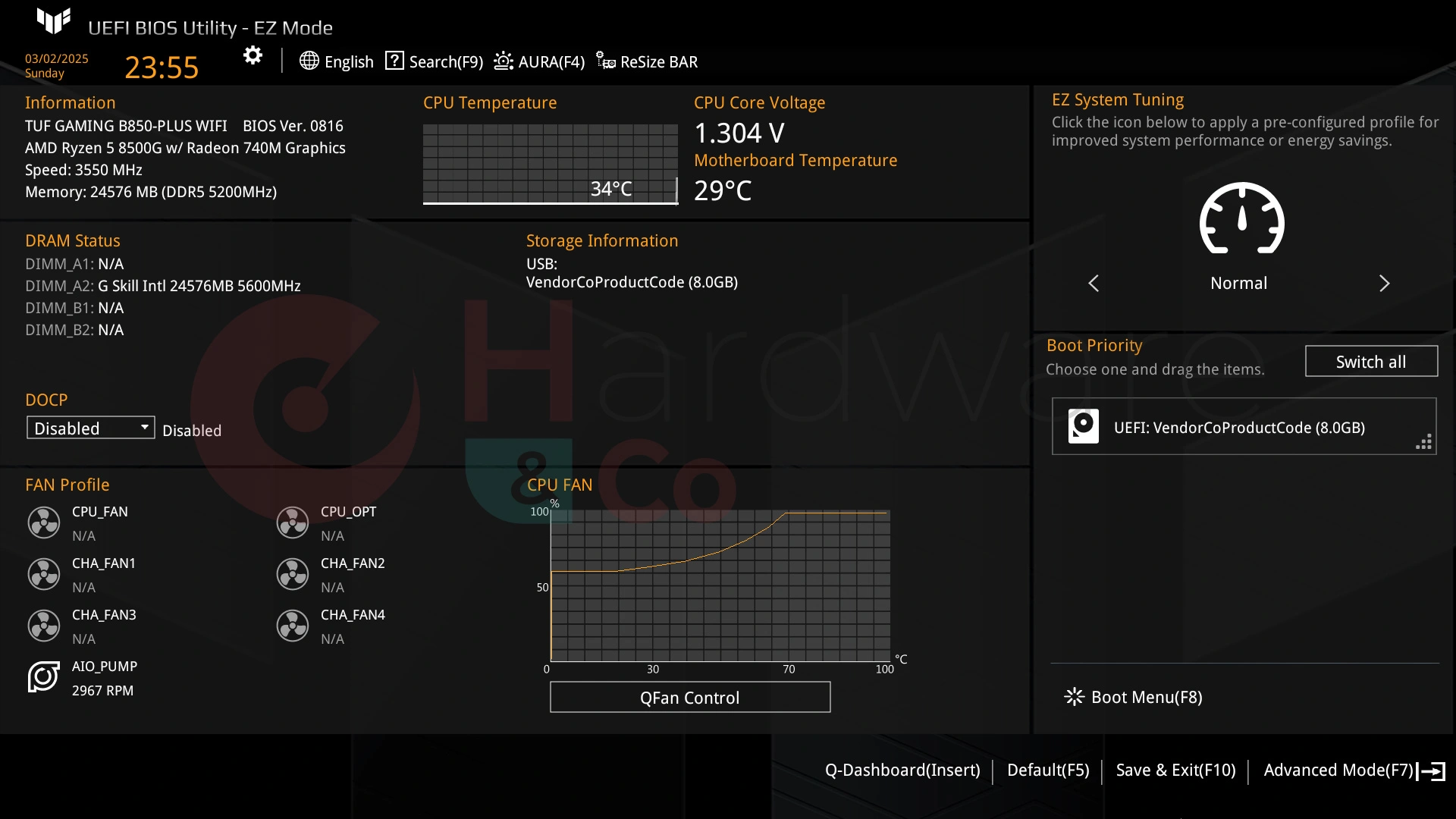
Task: Click Save & Exit(F10)
Action: click(x=1175, y=770)
